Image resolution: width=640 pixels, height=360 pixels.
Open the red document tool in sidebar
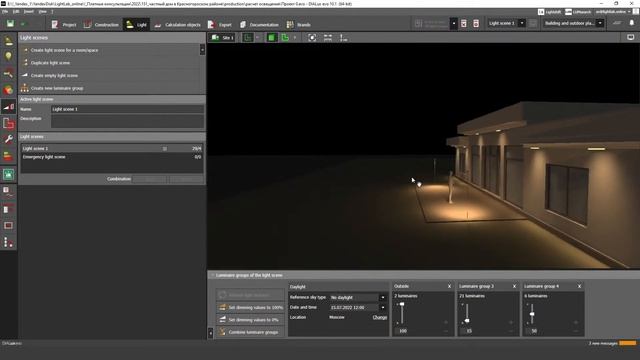(9, 123)
